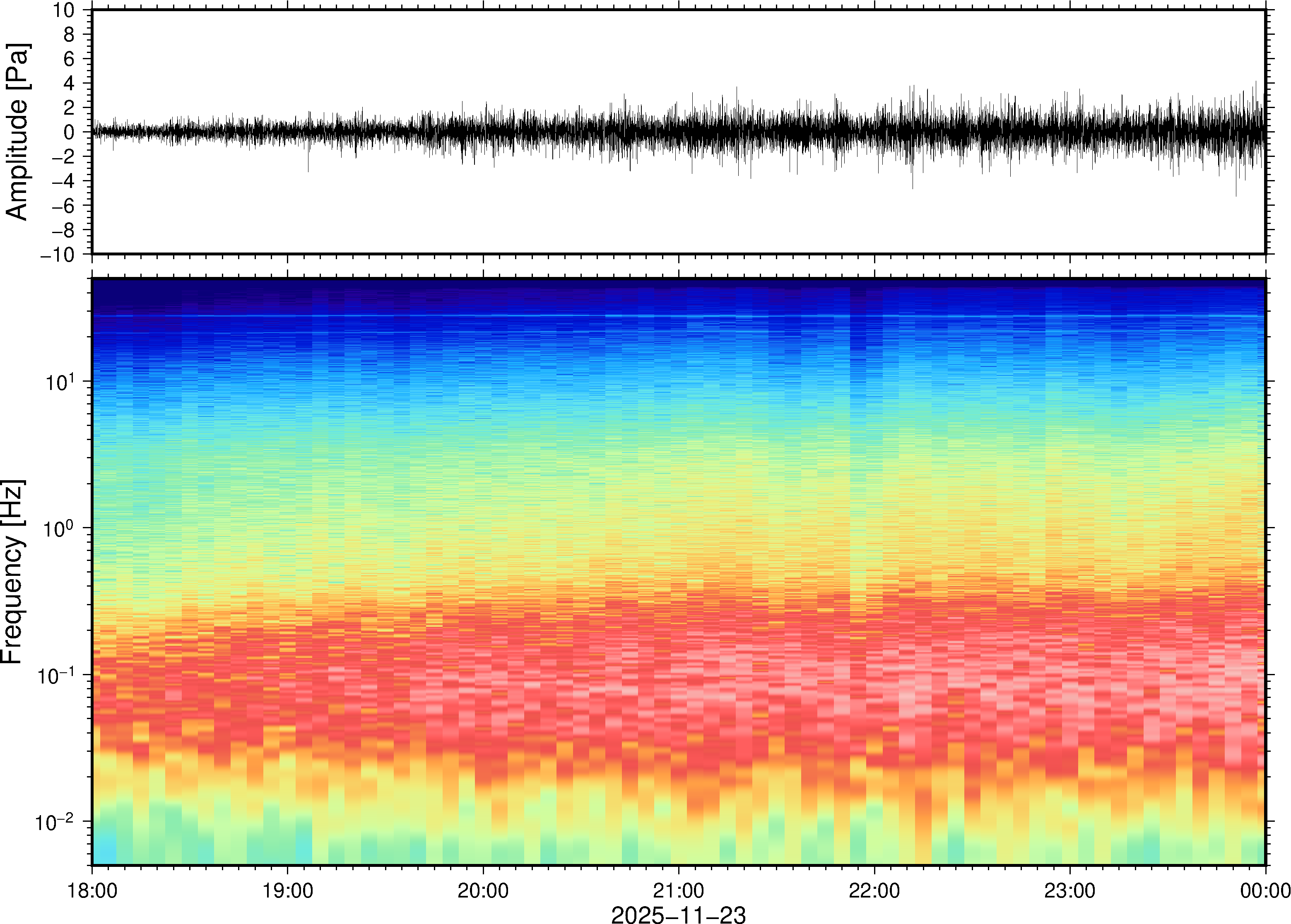Click the 10⁻¹ frequency tick label
Viewport: 1291px width, 924px height.
pos(56,675)
